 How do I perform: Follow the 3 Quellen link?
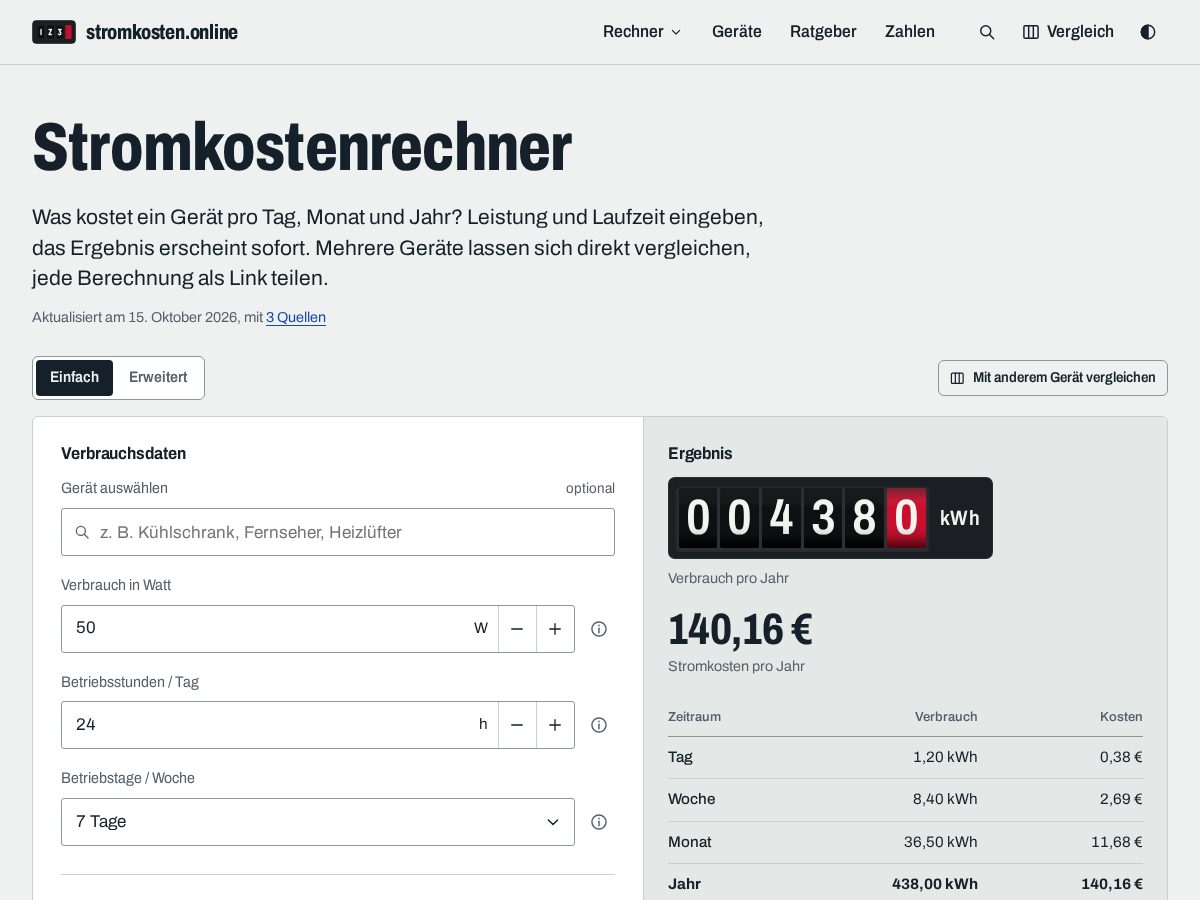[x=296, y=318]
